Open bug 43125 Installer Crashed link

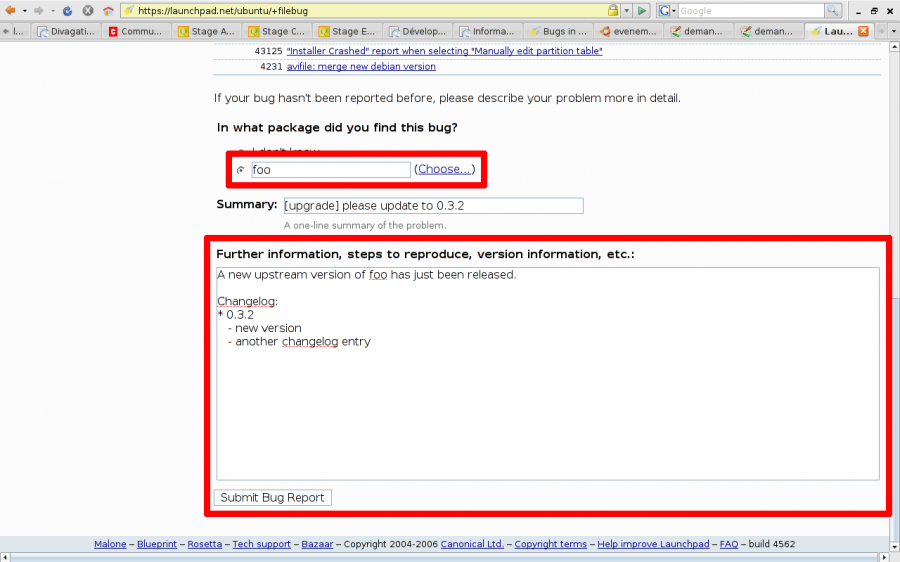[444, 51]
